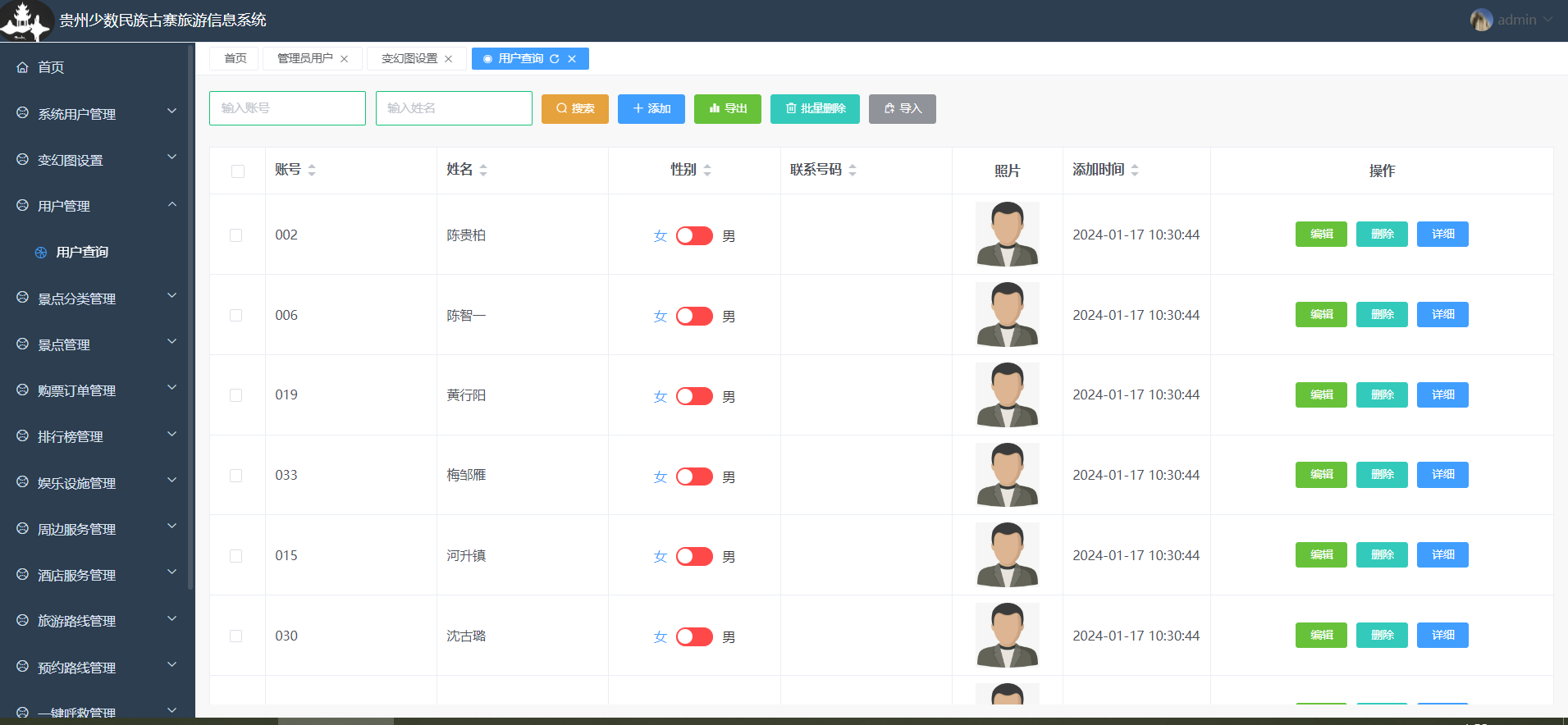This screenshot has height=725, width=1568.
Task: Toggle gender switch for 沈古璐
Action: (694, 637)
